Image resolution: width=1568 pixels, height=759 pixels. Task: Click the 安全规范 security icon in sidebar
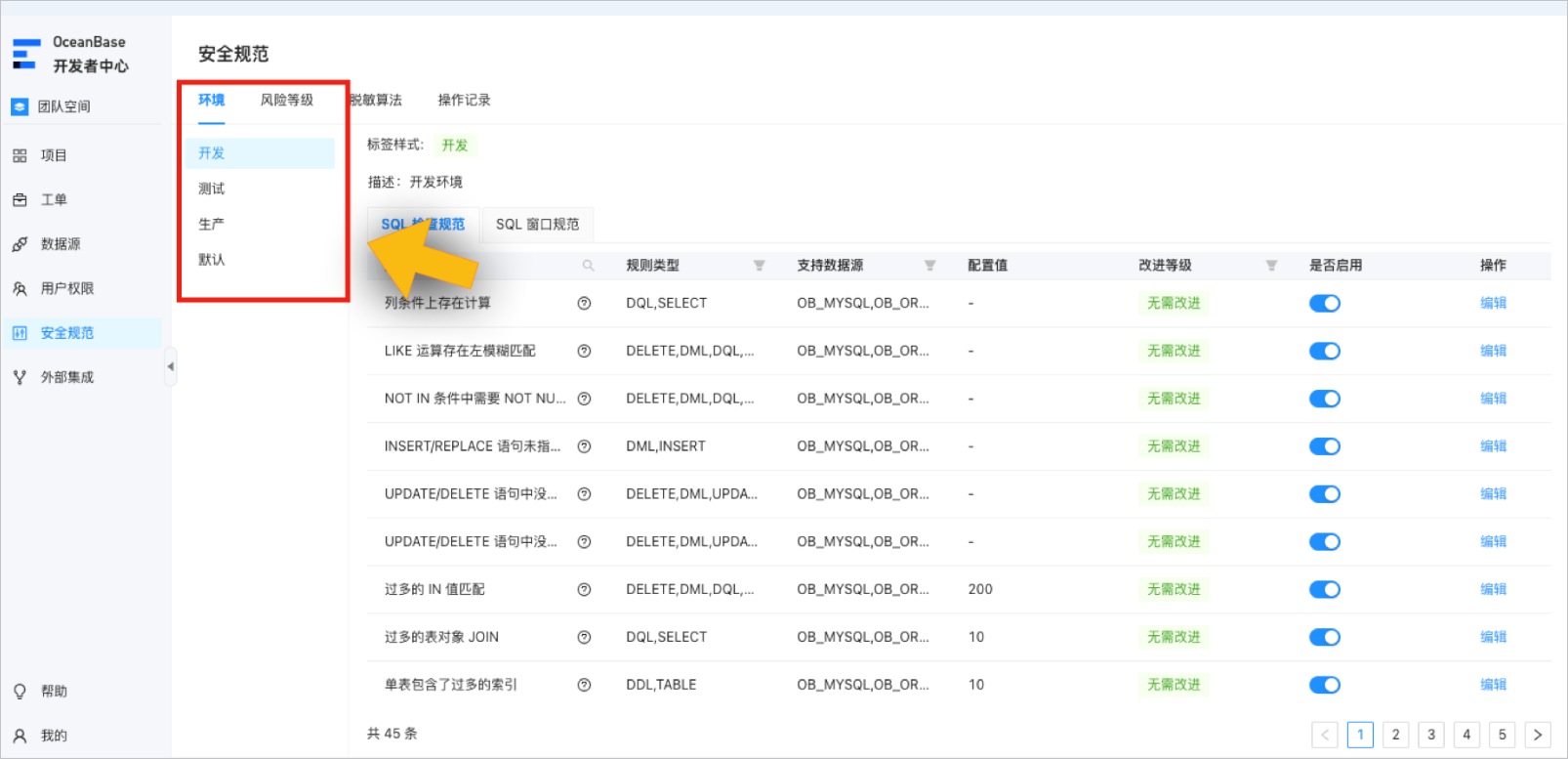(x=20, y=333)
